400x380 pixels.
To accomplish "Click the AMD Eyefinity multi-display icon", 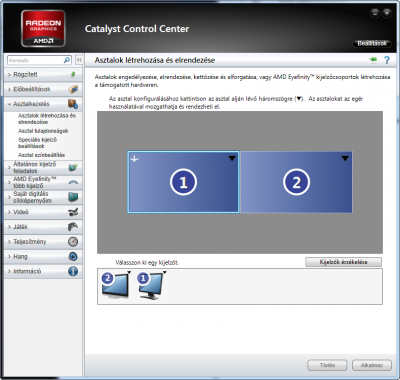I will 73,182.
